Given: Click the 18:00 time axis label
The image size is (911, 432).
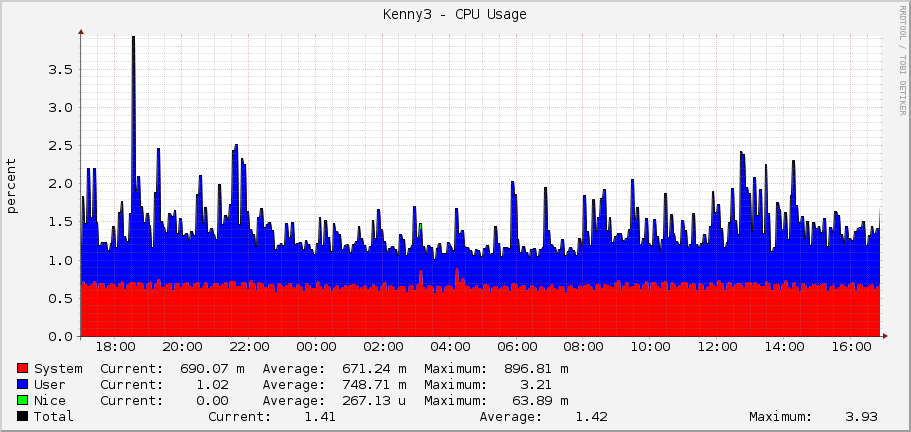Looking at the screenshot, I should 115,347.
